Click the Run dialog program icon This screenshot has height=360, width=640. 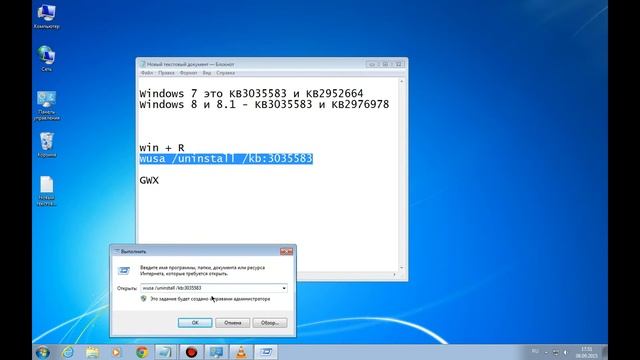click(124, 271)
